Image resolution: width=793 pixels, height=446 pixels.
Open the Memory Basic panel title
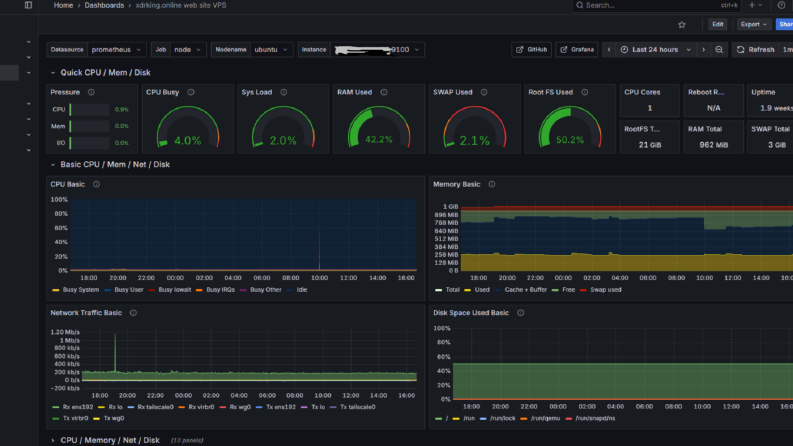457,184
